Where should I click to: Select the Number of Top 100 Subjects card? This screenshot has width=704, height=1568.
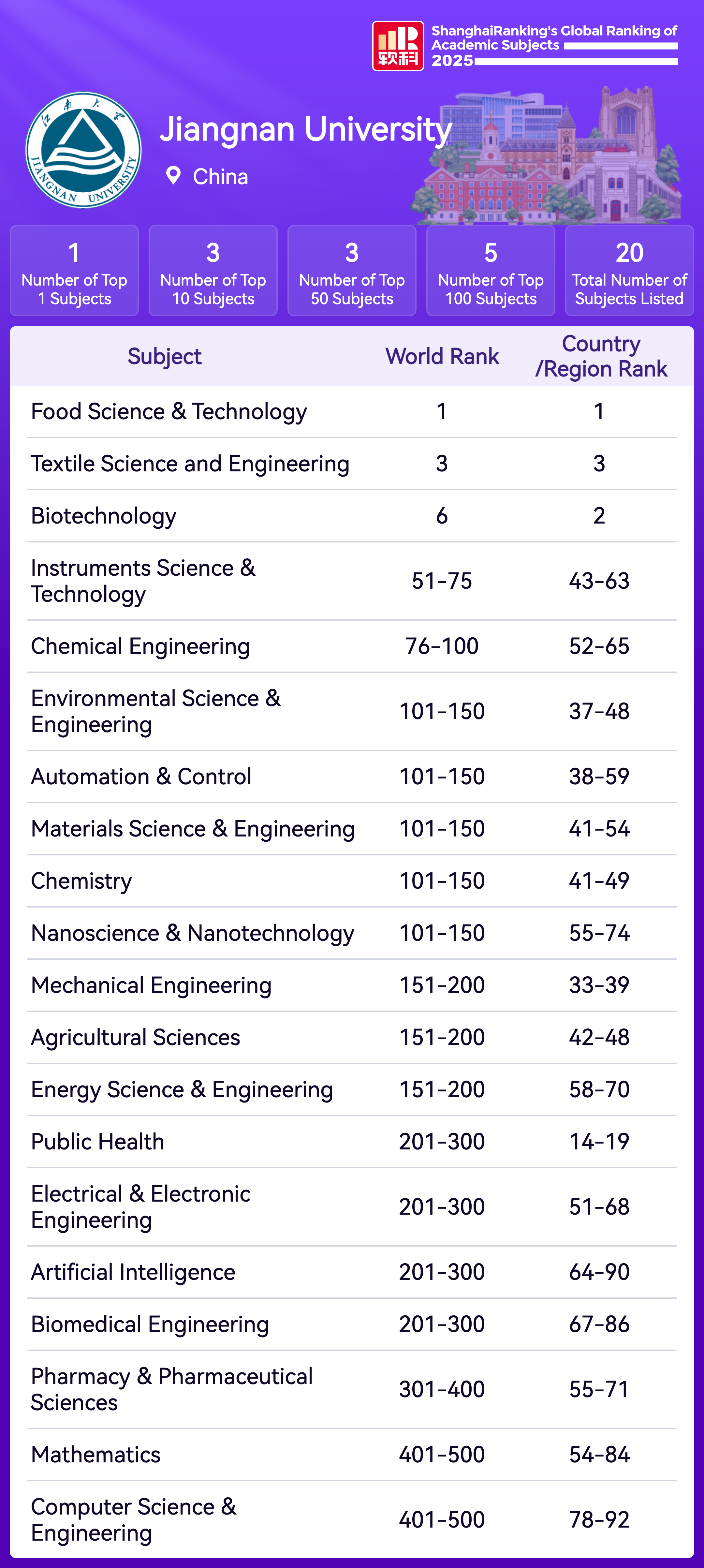point(491,270)
